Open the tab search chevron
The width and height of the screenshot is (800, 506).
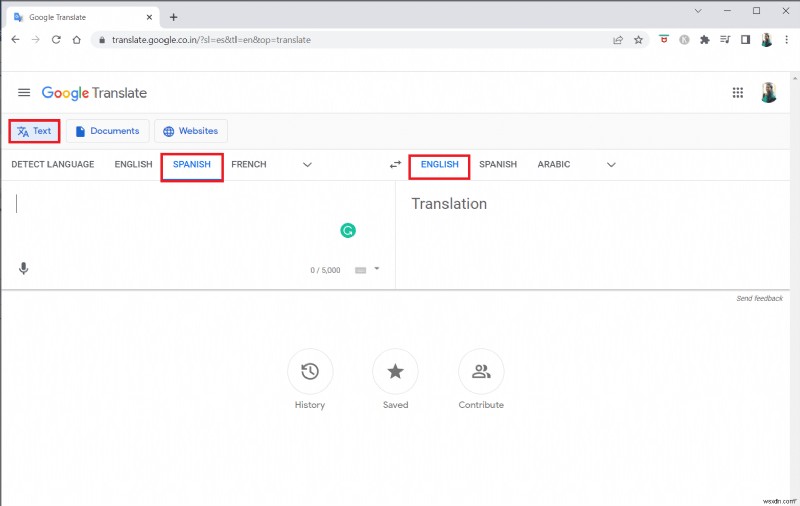(698, 11)
